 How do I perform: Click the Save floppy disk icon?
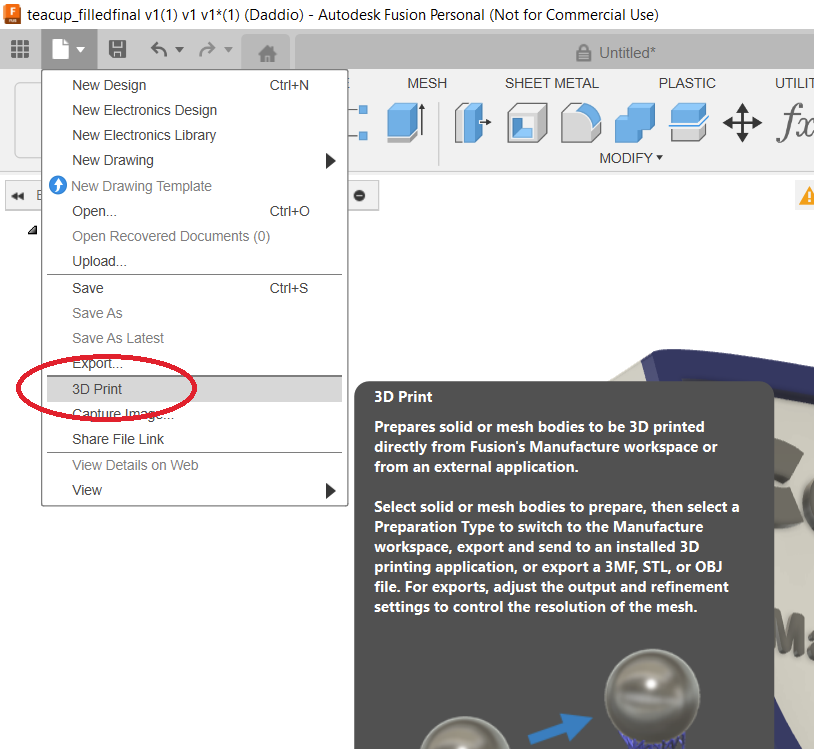(x=117, y=49)
